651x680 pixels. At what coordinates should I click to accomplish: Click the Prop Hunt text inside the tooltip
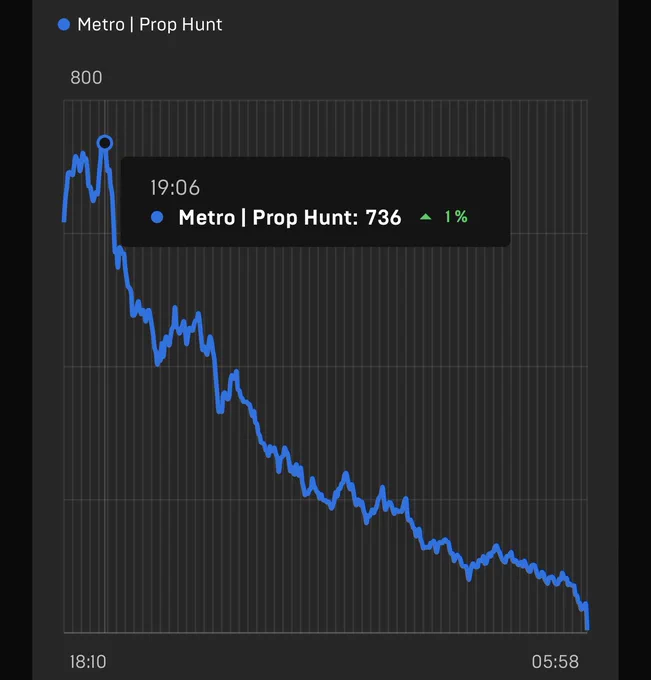point(305,217)
